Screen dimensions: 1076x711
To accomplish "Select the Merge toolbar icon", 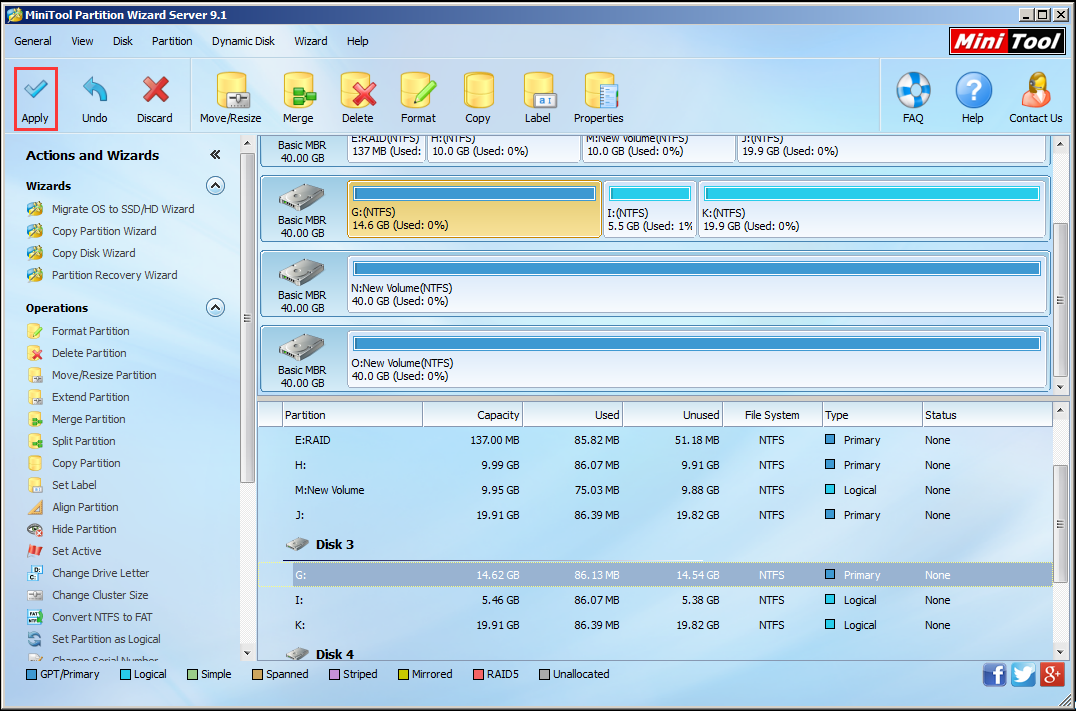I will pyautogui.click(x=298, y=99).
